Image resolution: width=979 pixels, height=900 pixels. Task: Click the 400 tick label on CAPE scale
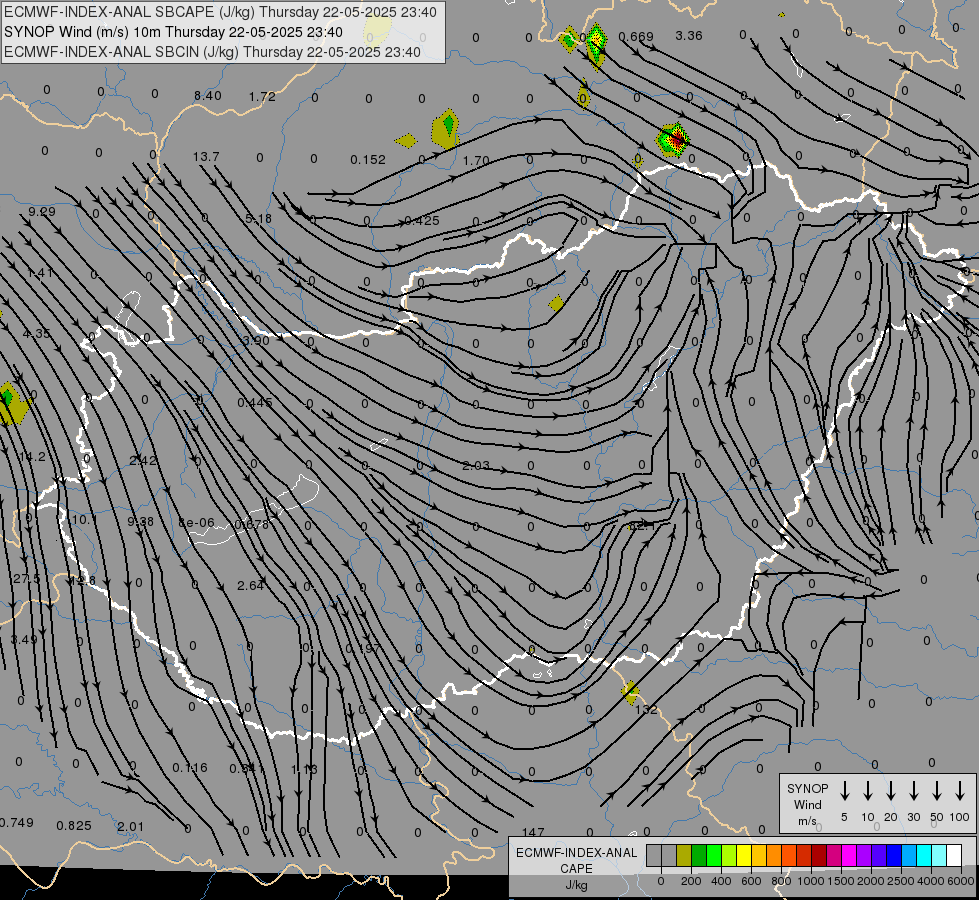(x=721, y=881)
